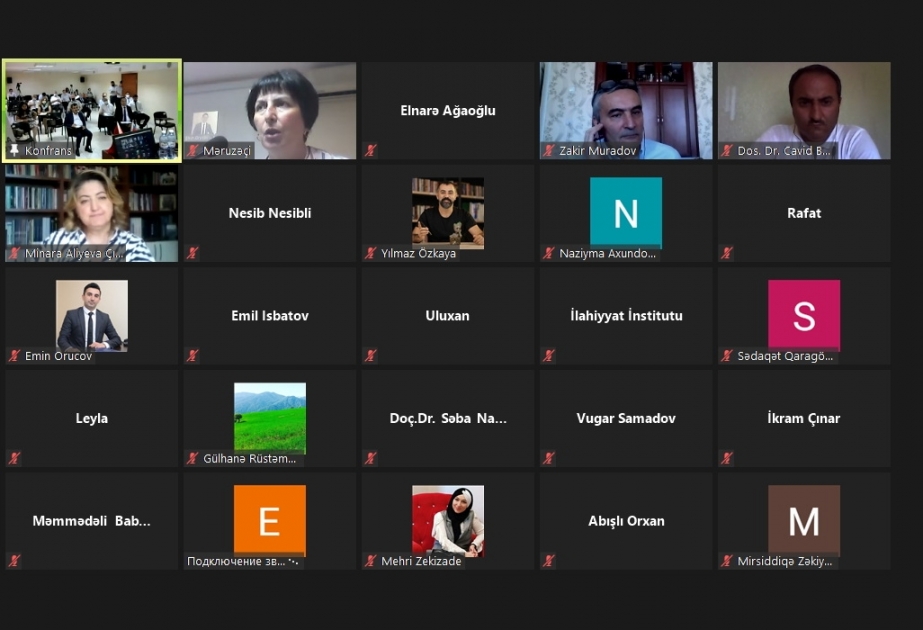
Task: Click the muted mic icon next to Gülhanə Rüstəm
Action: click(192, 458)
